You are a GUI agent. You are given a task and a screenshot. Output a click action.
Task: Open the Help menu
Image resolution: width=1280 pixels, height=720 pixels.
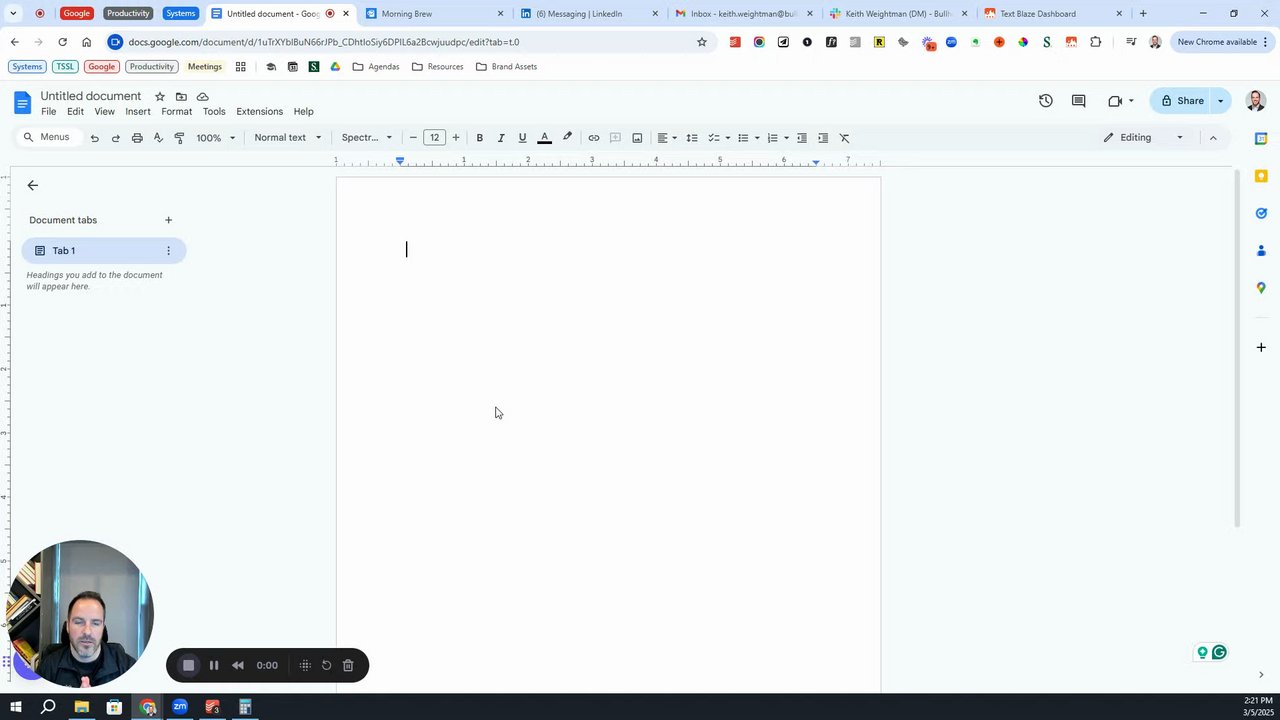303,111
